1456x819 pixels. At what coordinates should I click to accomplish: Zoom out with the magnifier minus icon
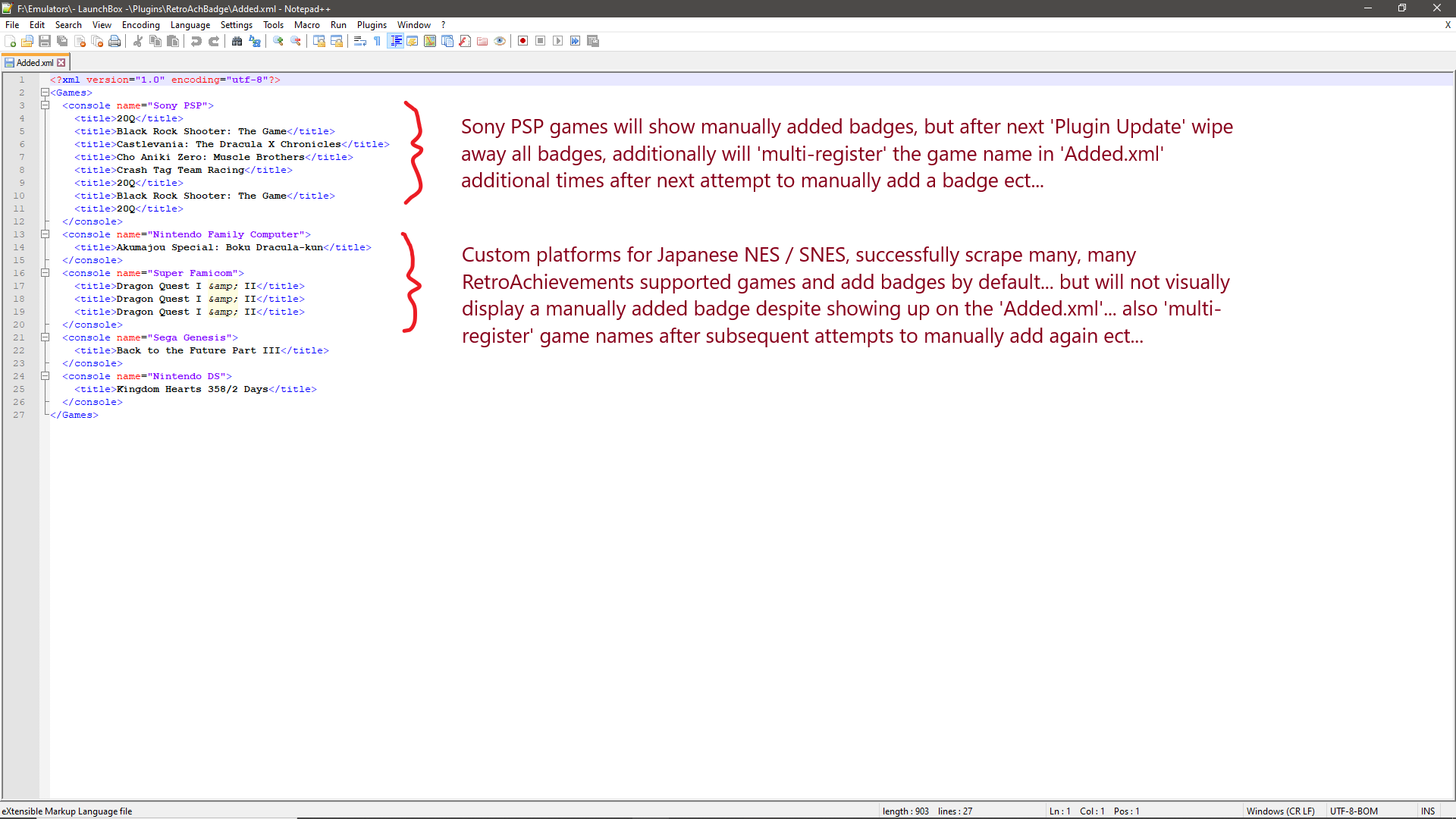click(x=296, y=41)
